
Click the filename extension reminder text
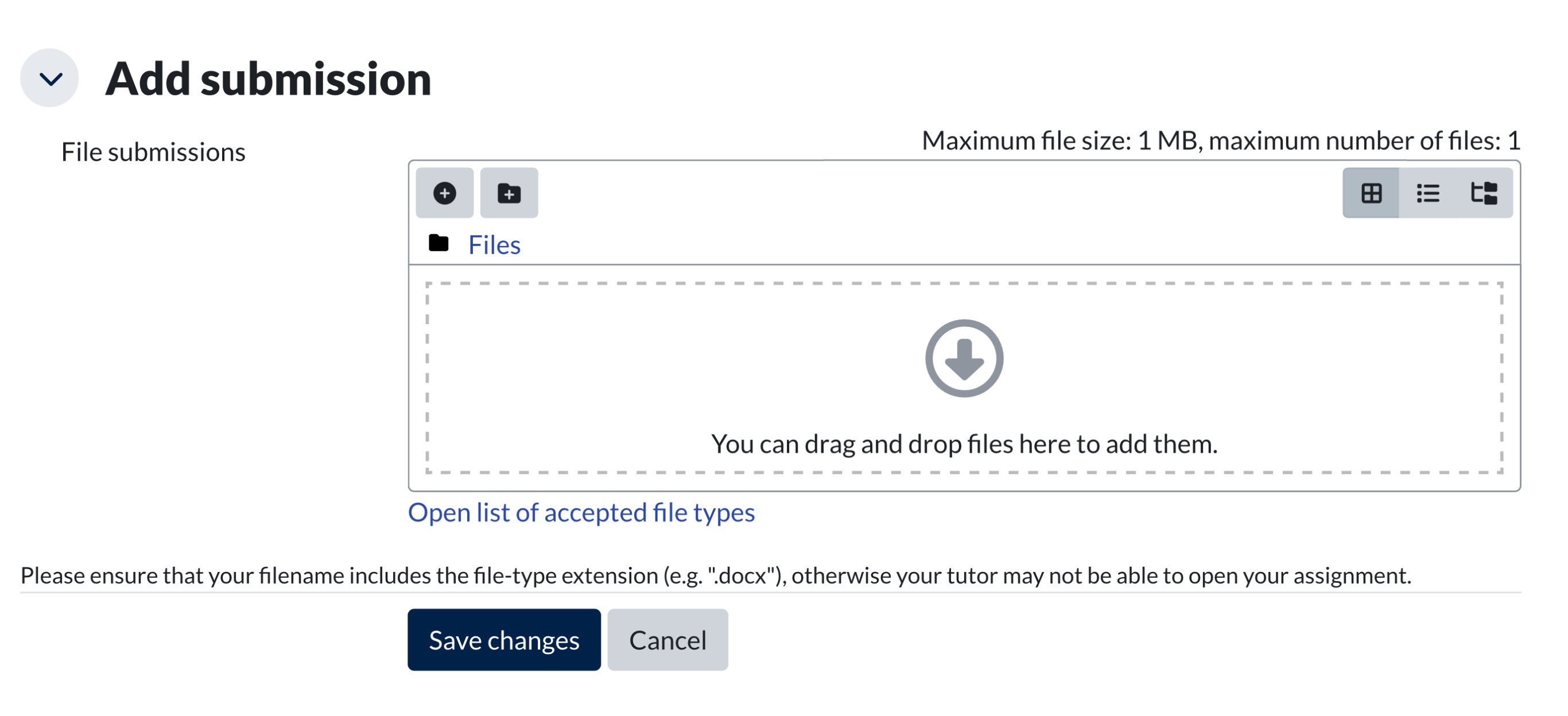pyautogui.click(x=715, y=575)
